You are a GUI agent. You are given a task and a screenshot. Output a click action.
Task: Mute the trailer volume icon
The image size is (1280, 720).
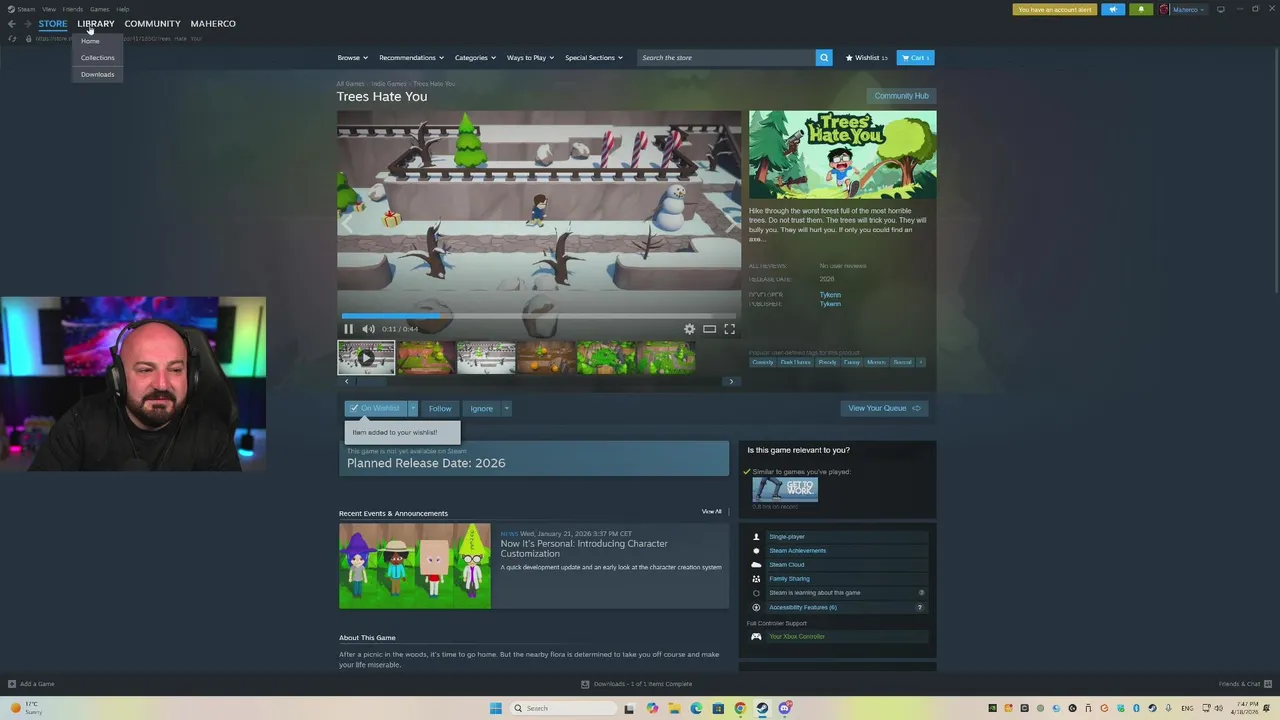[x=368, y=329]
